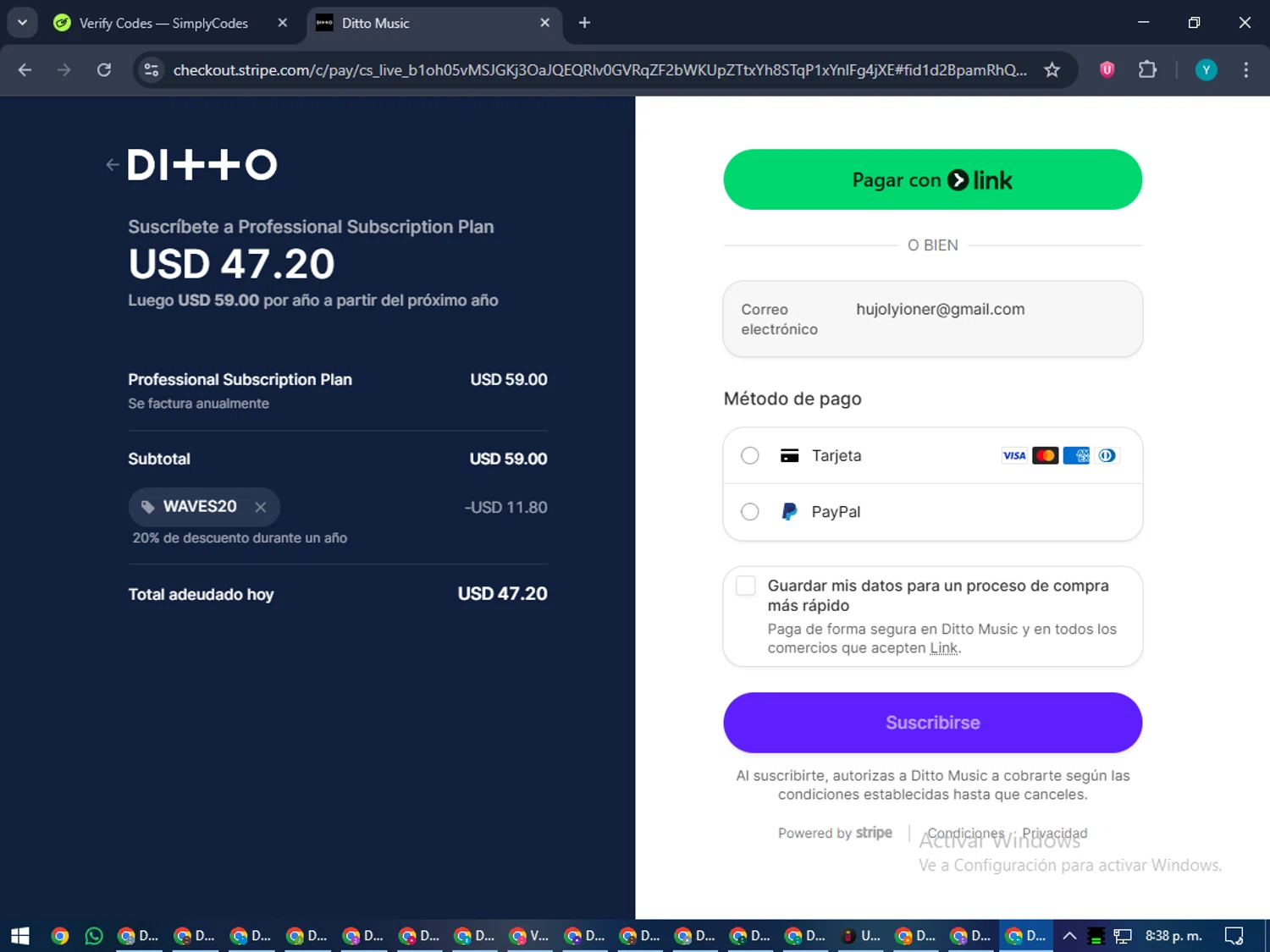This screenshot has height=952, width=1270.
Task: Go back in browser history
Action: click(x=25, y=69)
